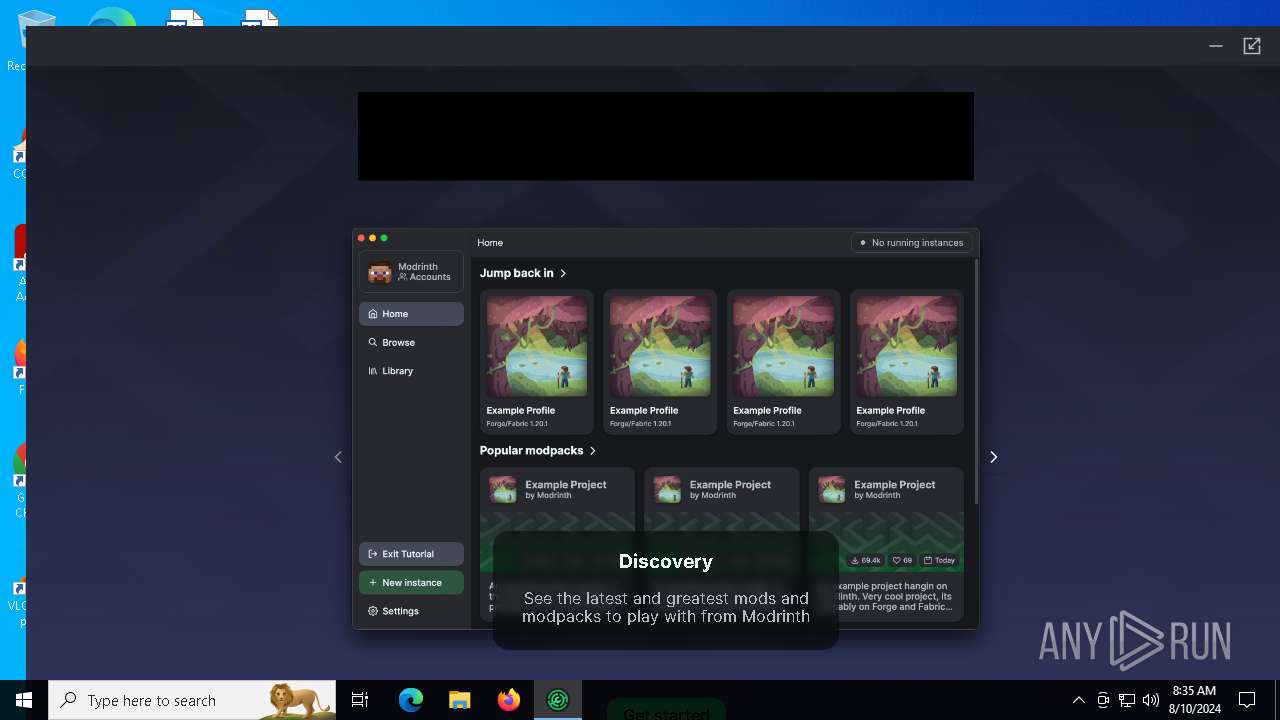This screenshot has height=720, width=1280.
Task: Expand the Popular modpacks chevron
Action: point(593,451)
